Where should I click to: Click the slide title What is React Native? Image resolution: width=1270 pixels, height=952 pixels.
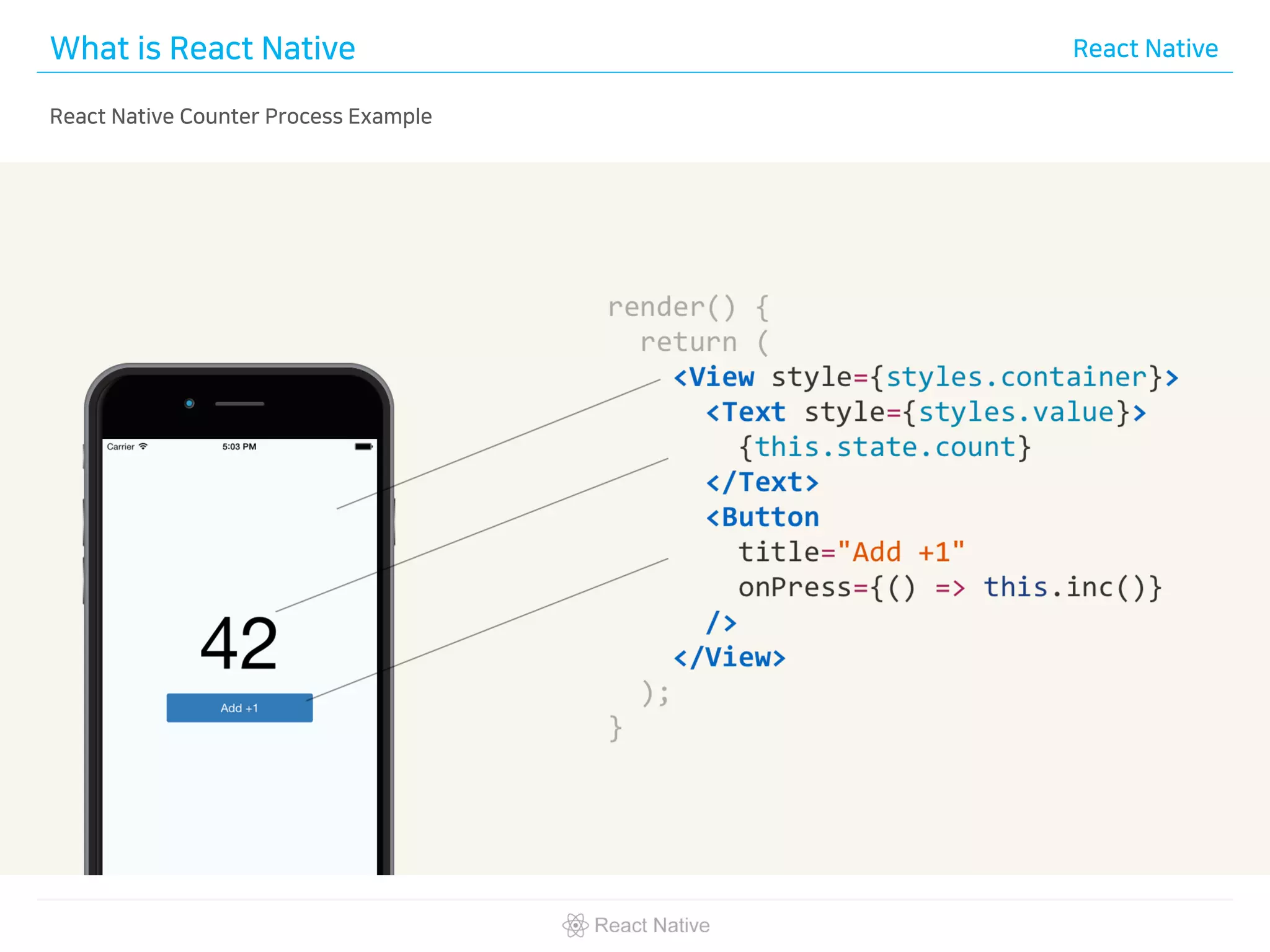[203, 48]
